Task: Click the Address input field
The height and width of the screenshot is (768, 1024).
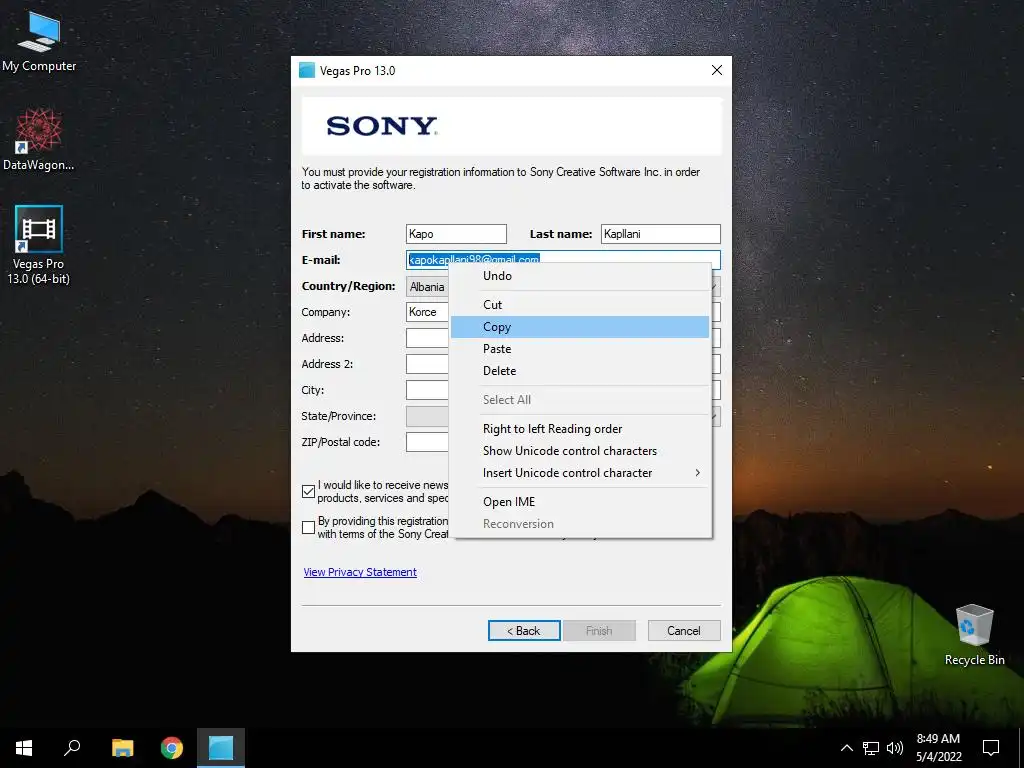Action: tap(428, 338)
